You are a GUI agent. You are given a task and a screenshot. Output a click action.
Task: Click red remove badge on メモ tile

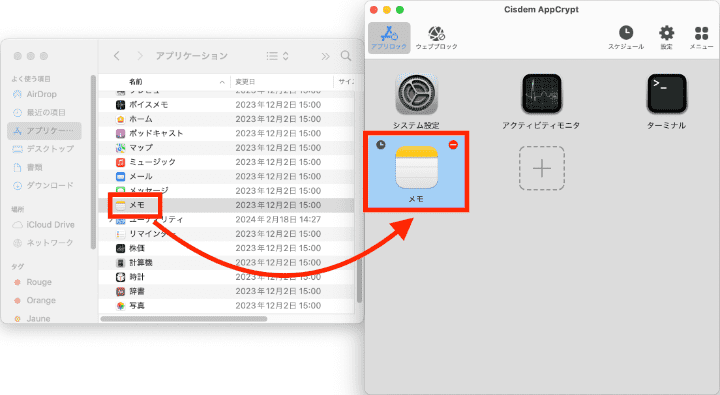(453, 145)
